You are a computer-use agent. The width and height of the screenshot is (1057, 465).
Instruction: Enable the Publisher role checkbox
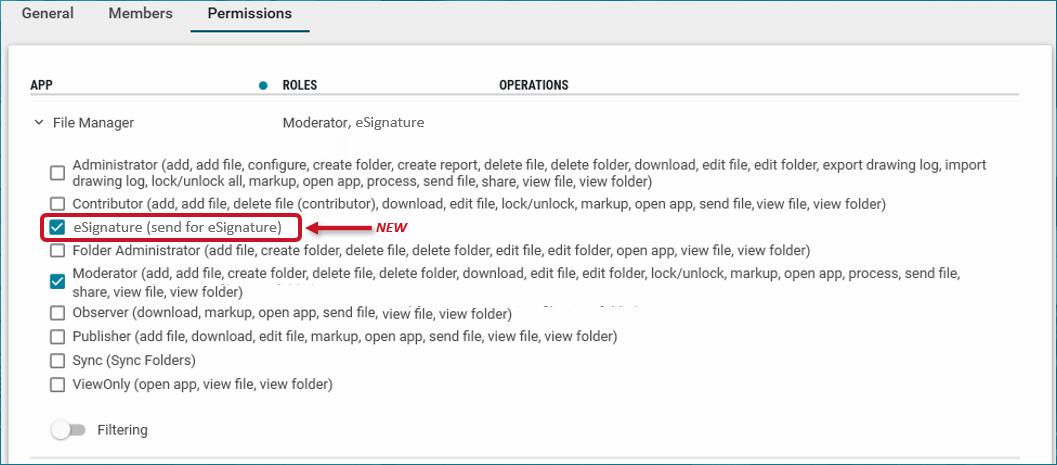58,337
